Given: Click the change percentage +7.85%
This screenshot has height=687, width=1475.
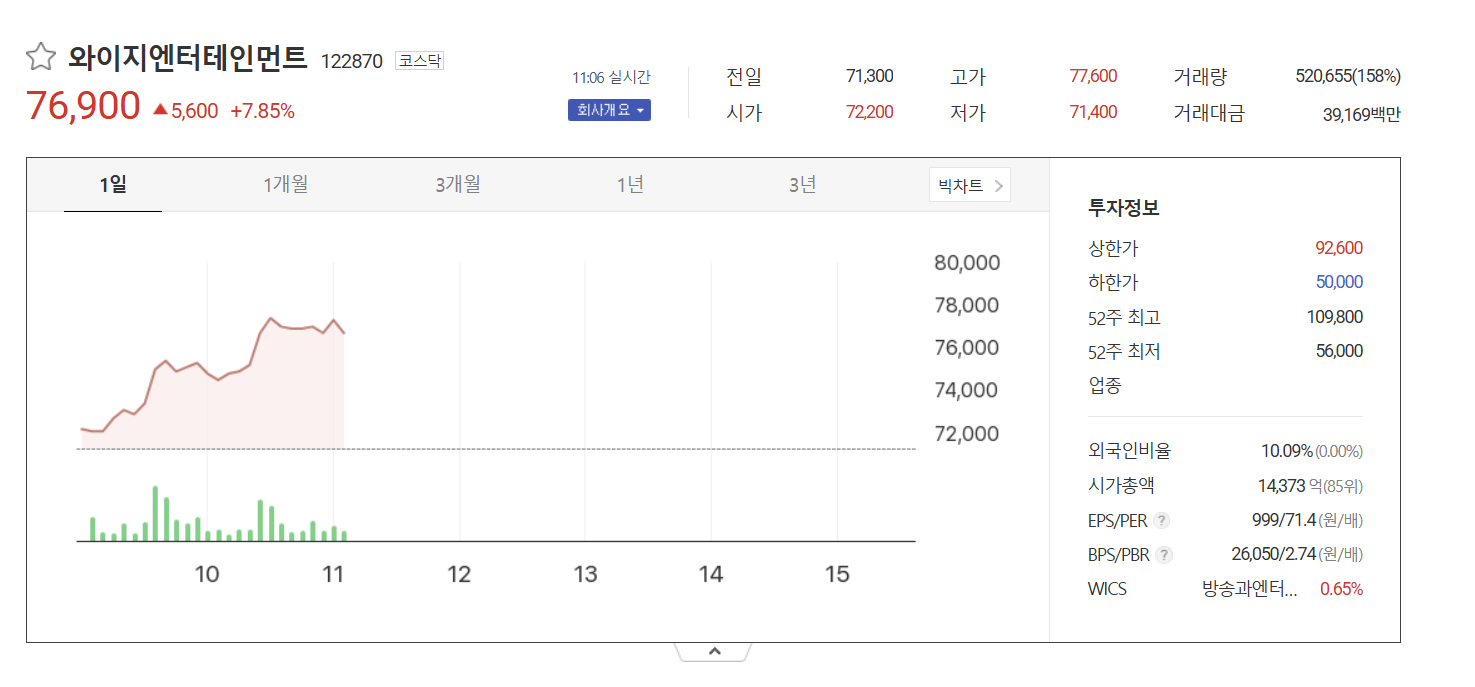Looking at the screenshot, I should tap(262, 111).
